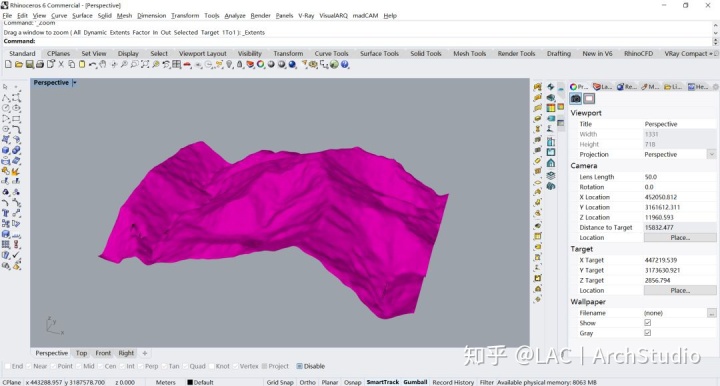720x386 pixels.
Task: Toggle Grid Snap in status bar
Action: tap(280, 382)
